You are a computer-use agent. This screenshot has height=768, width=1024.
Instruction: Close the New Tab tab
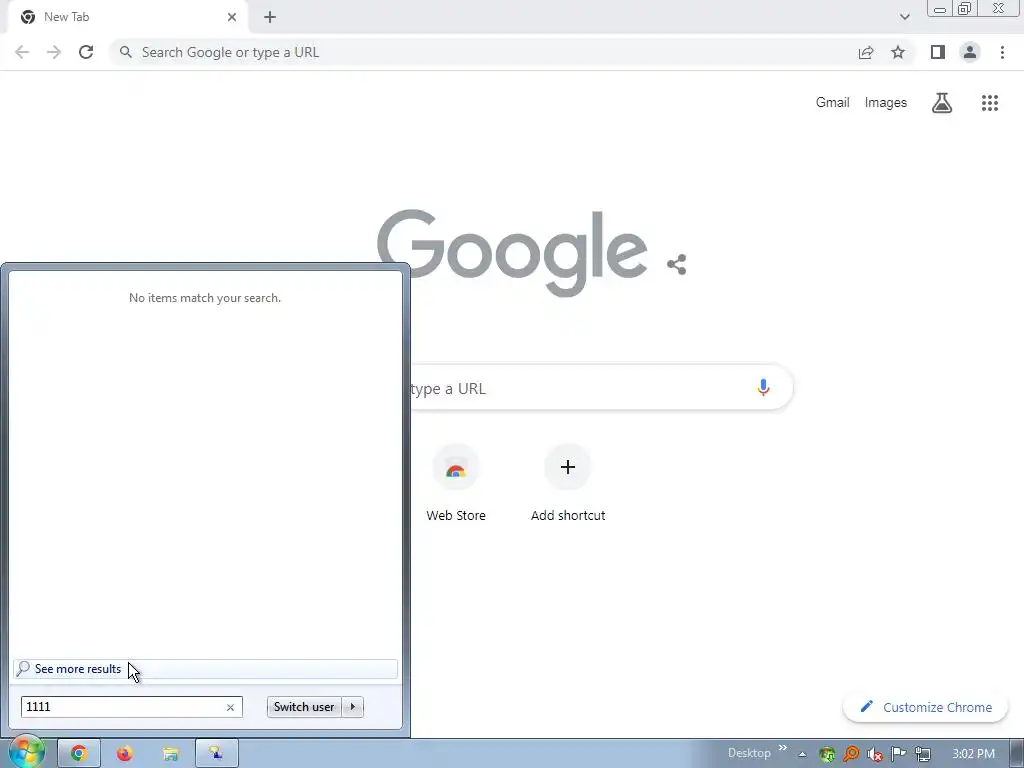pos(232,17)
